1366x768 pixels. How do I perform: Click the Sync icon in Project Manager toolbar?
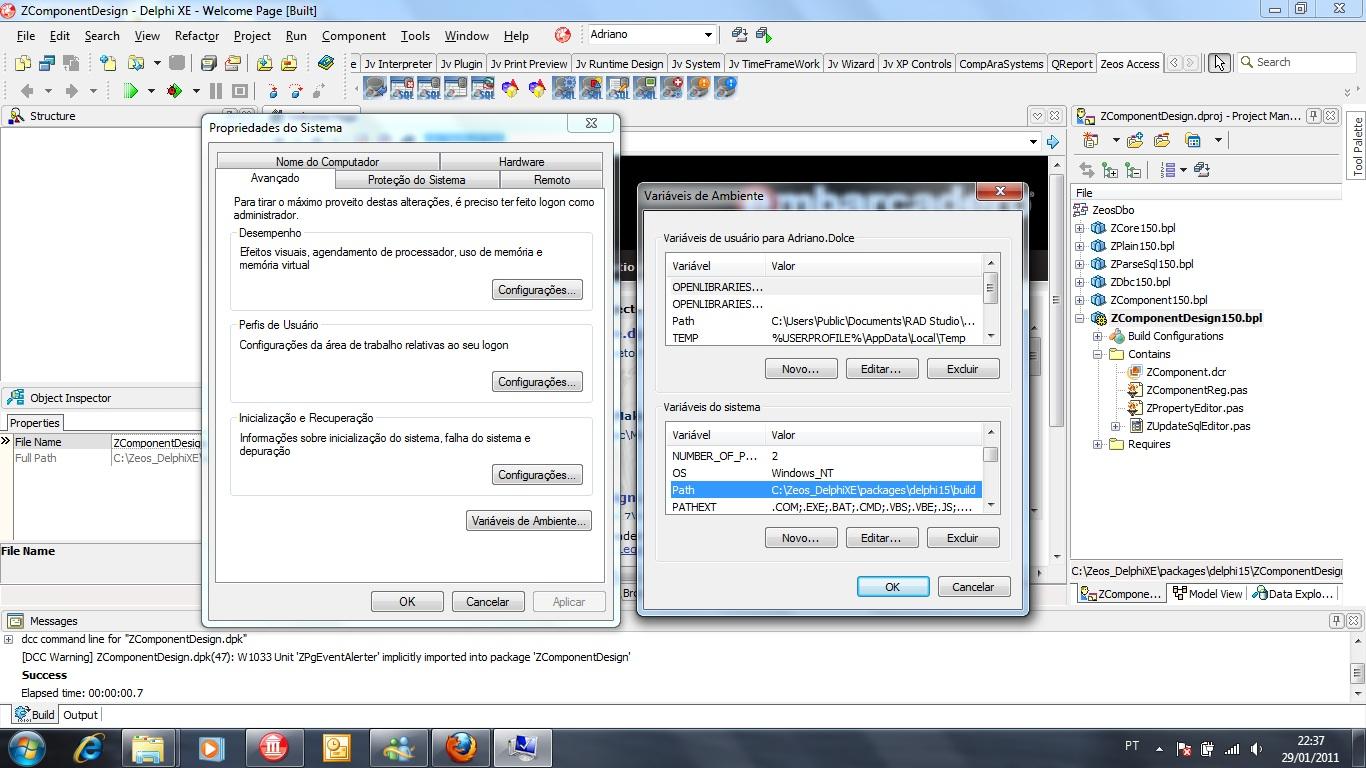click(x=1087, y=170)
